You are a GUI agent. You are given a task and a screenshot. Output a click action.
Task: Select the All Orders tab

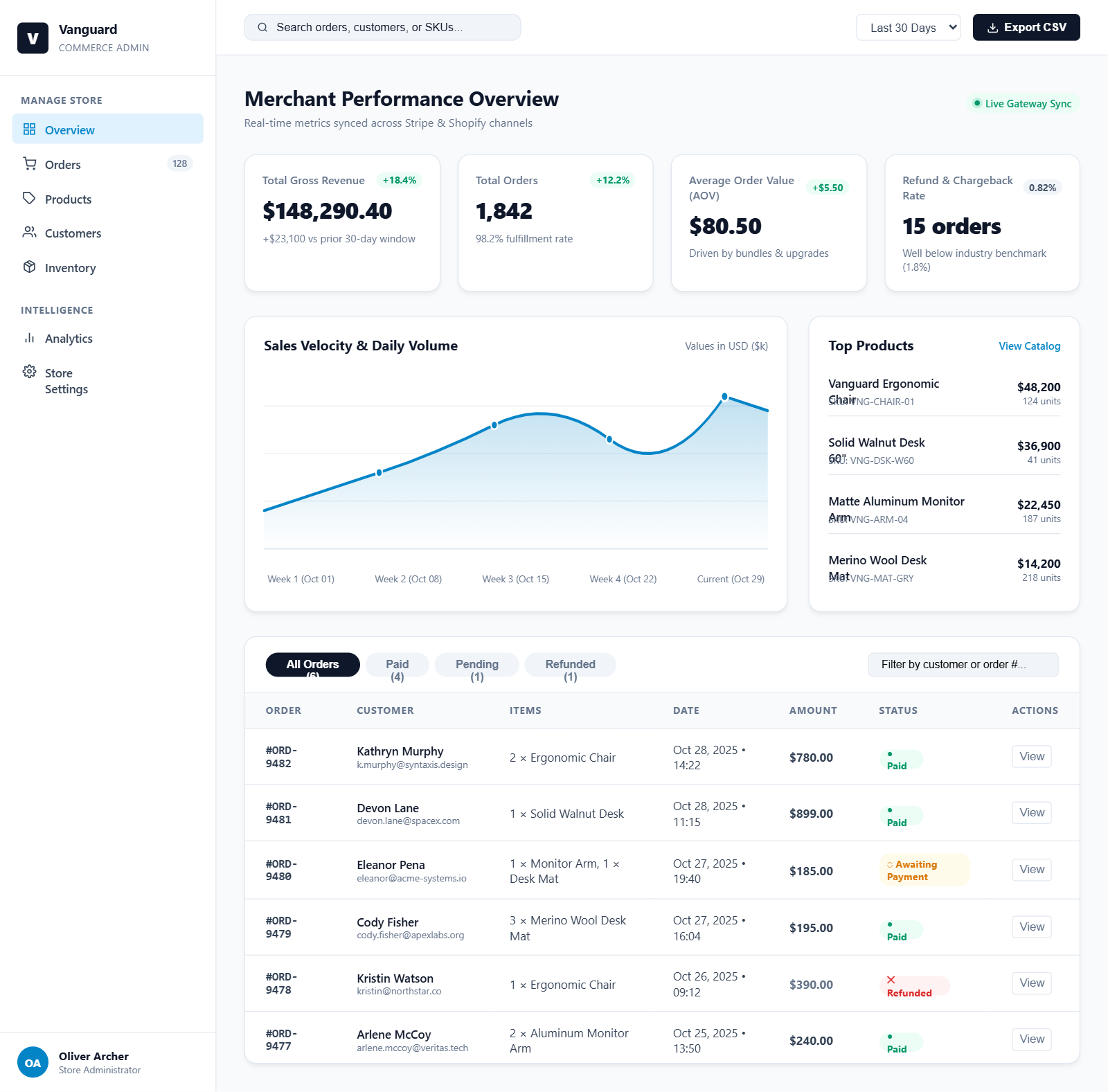tap(312, 665)
